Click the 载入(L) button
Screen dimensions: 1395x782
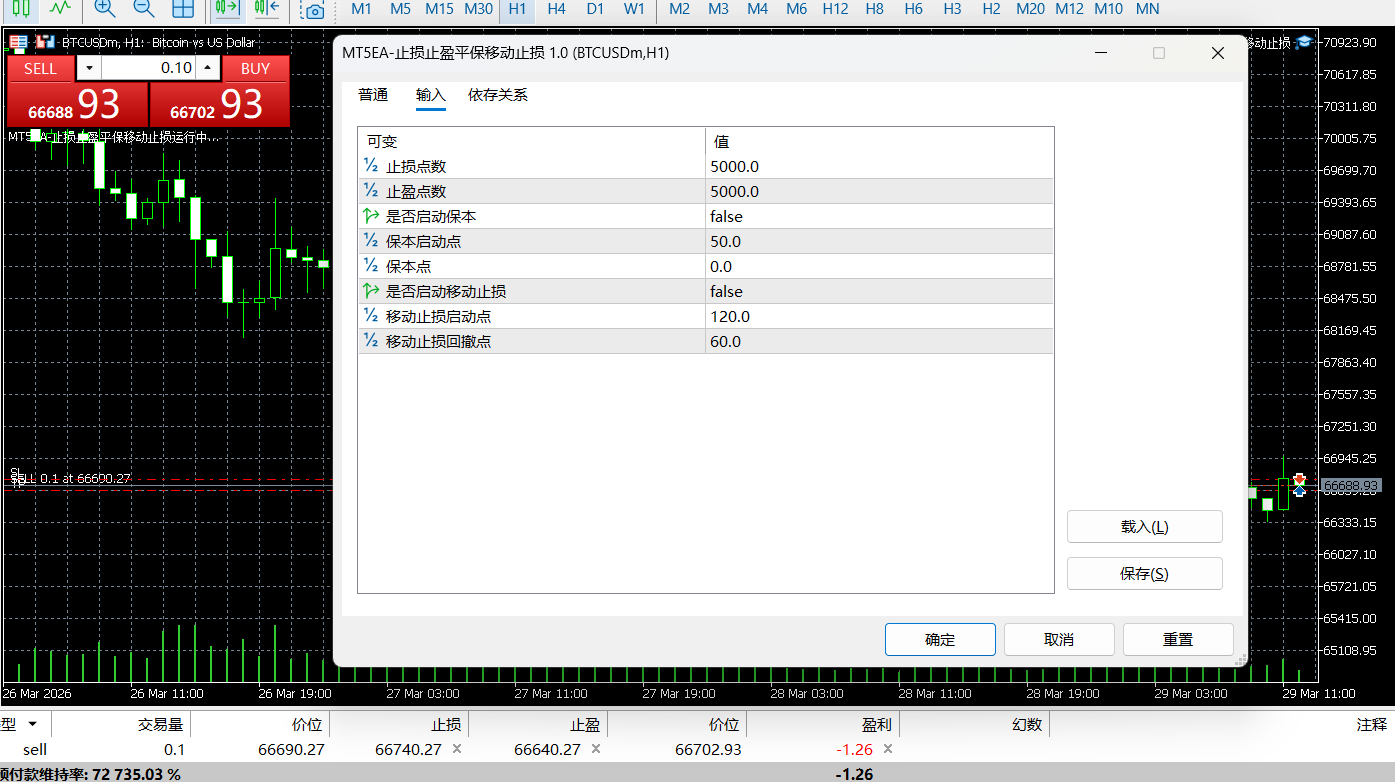pyautogui.click(x=1144, y=527)
